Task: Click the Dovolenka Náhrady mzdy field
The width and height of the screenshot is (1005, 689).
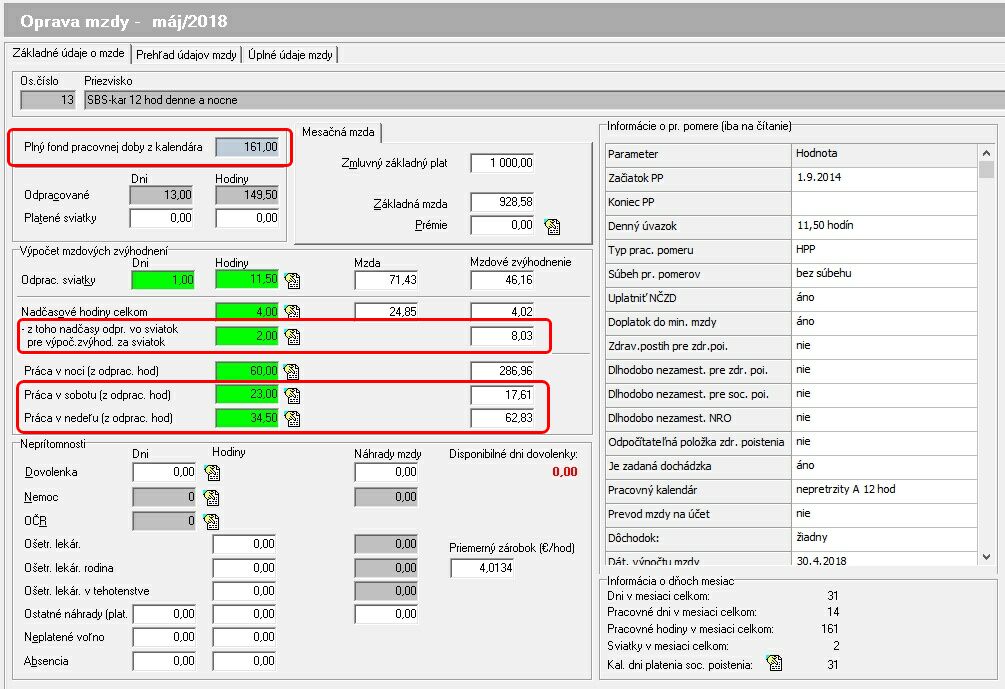Action: pos(386,472)
